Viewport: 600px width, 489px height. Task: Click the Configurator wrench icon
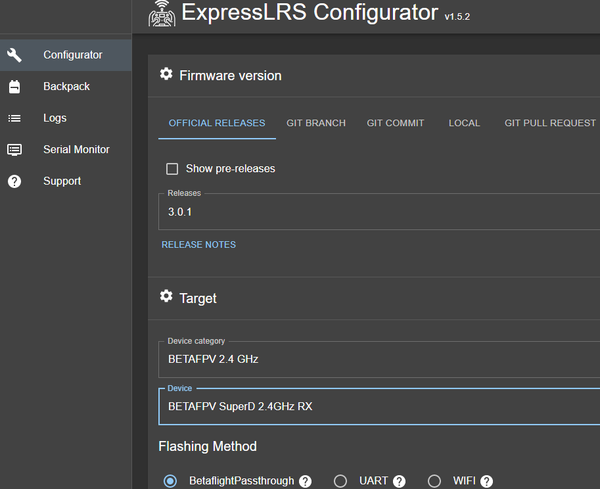[15, 55]
